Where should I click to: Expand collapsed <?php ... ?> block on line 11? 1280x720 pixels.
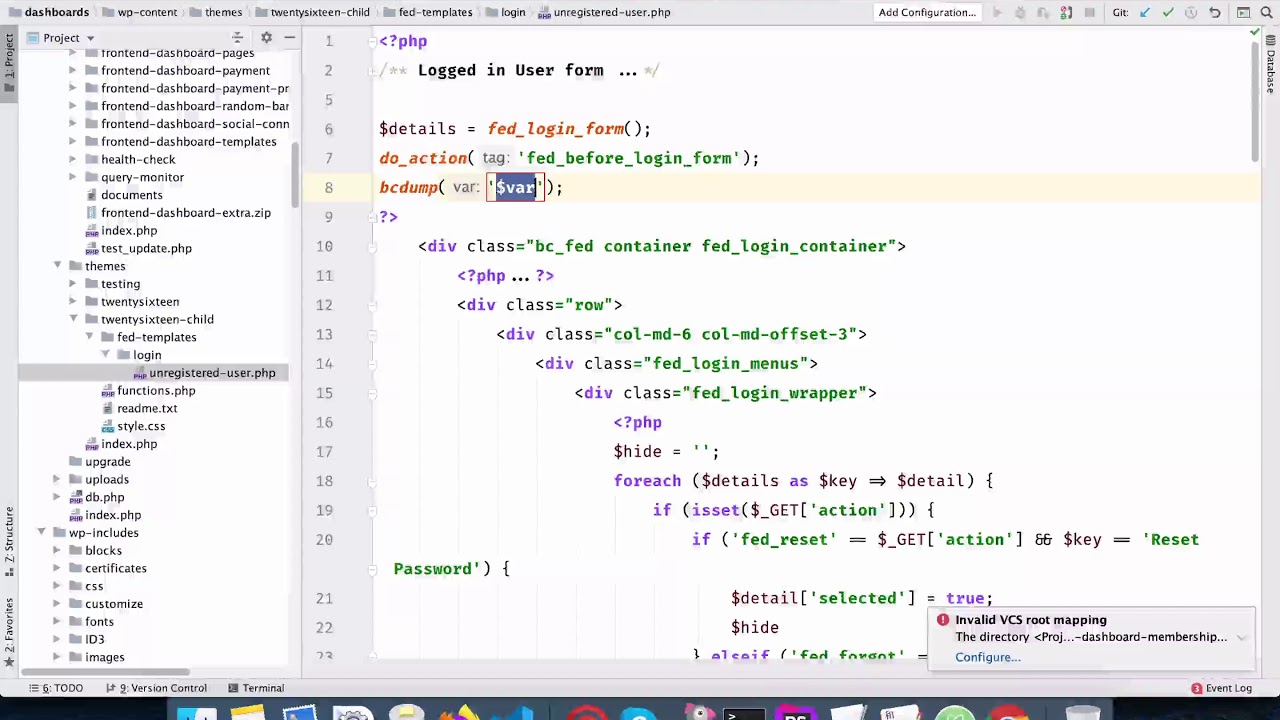tap(505, 275)
